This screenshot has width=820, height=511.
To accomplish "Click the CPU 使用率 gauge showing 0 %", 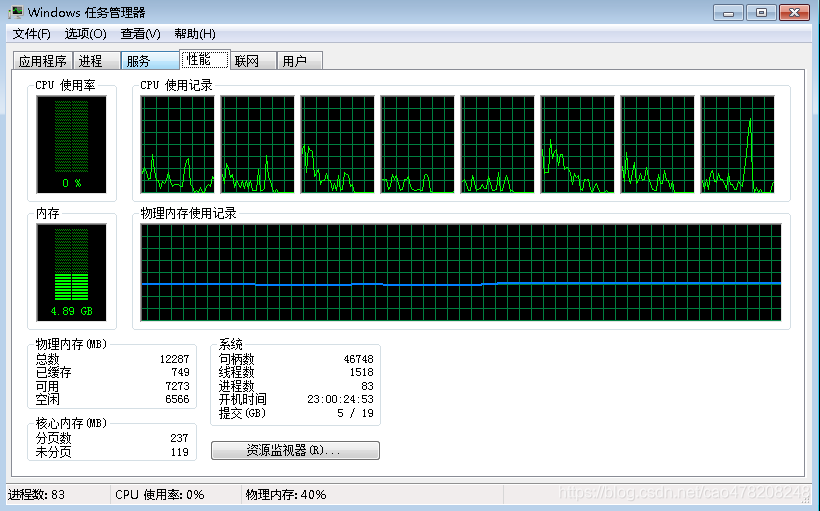I will tap(71, 144).
